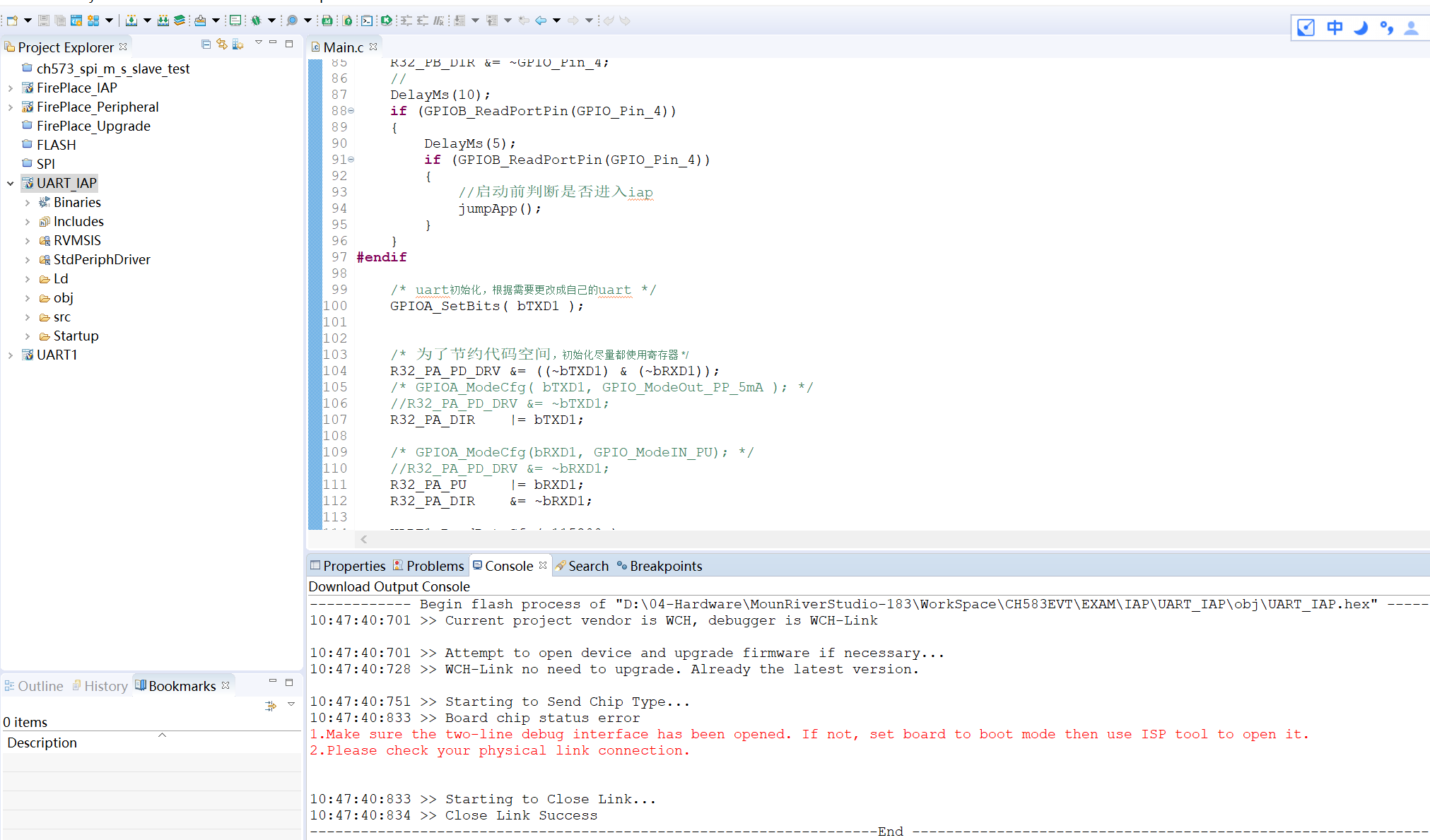Close the Console tab
Screen dimensions: 1430x840
tap(543, 565)
